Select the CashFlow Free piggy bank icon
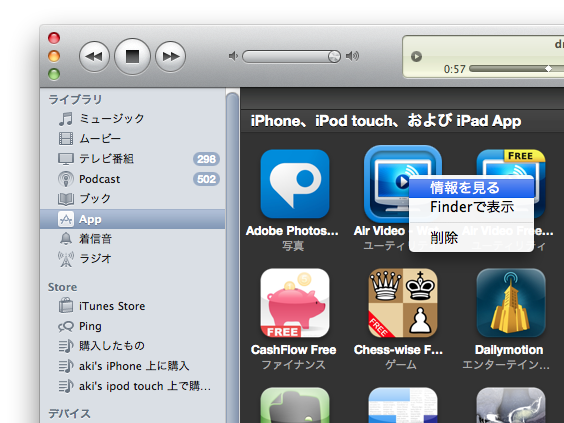The width and height of the screenshot is (564, 423). [295, 303]
